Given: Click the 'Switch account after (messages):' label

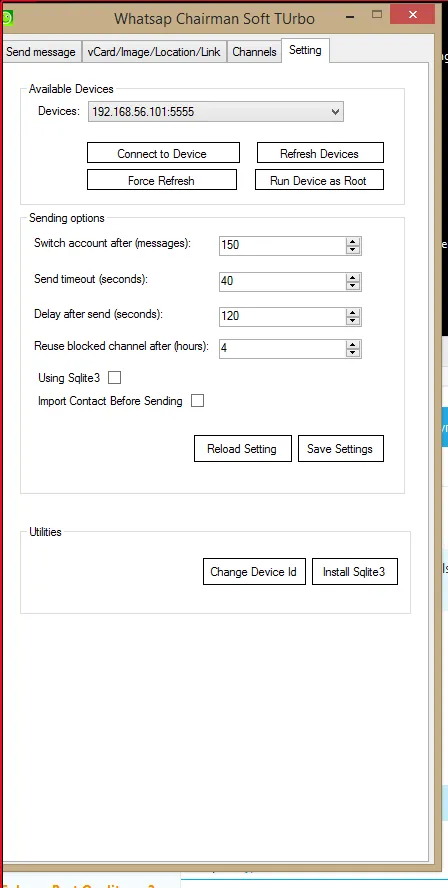Looking at the screenshot, I should click(x=113, y=244).
